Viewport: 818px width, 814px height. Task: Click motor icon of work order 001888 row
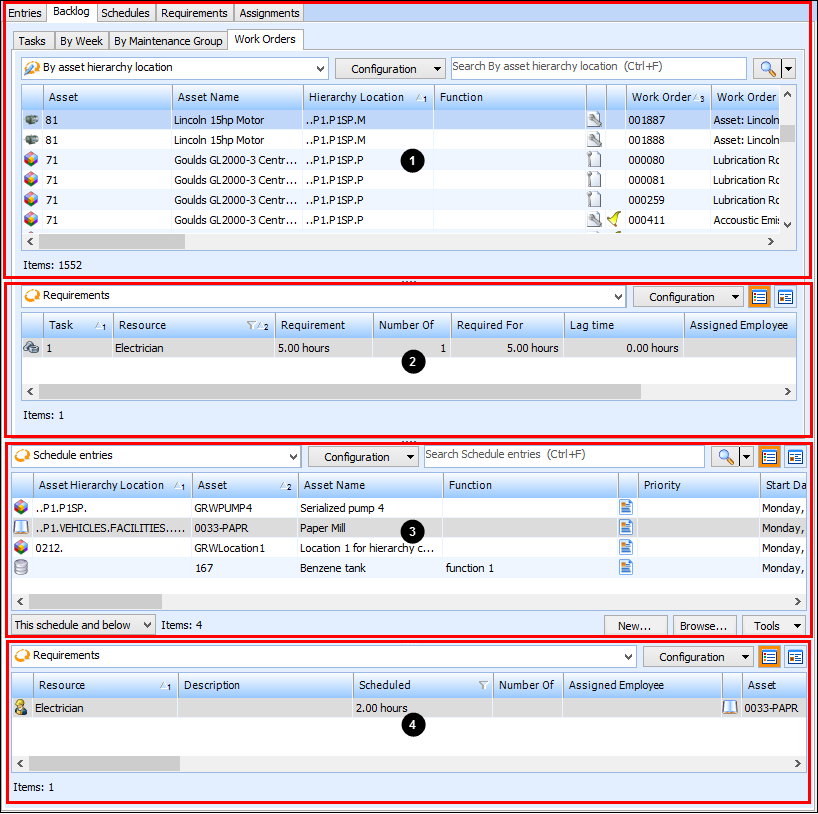point(32,140)
